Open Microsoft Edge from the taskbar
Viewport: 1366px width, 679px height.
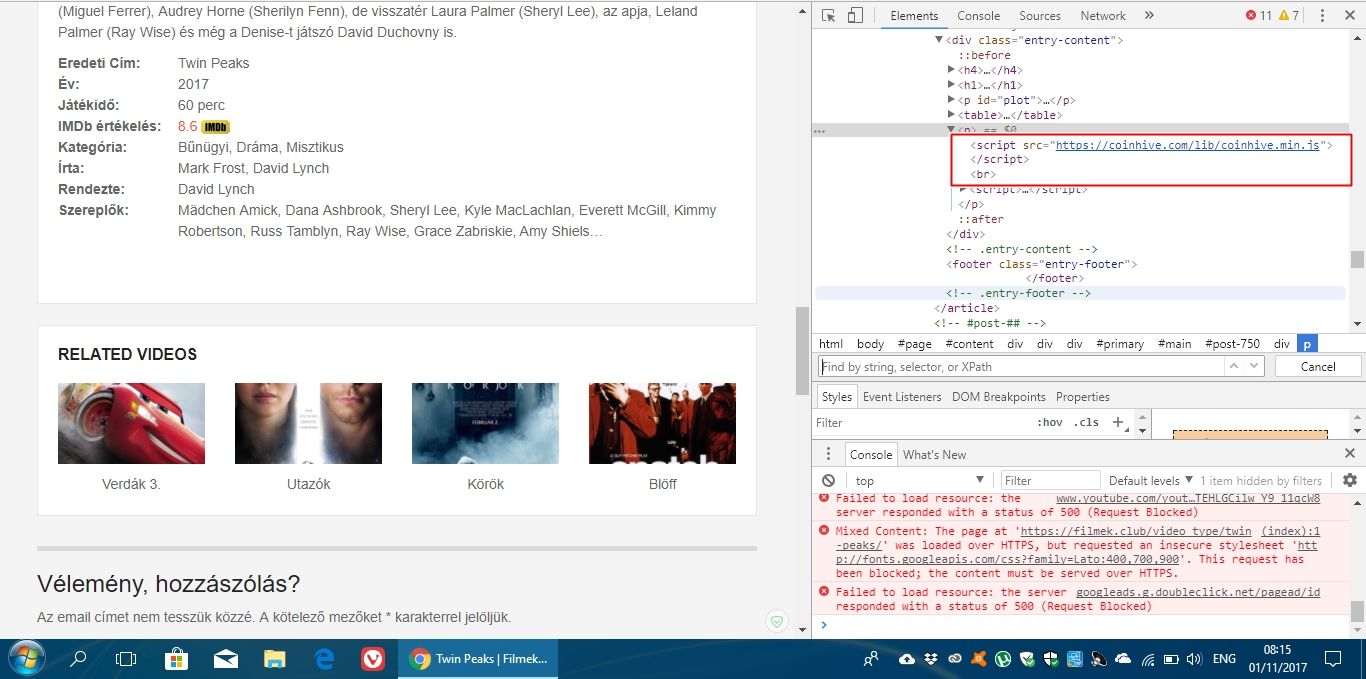click(324, 659)
